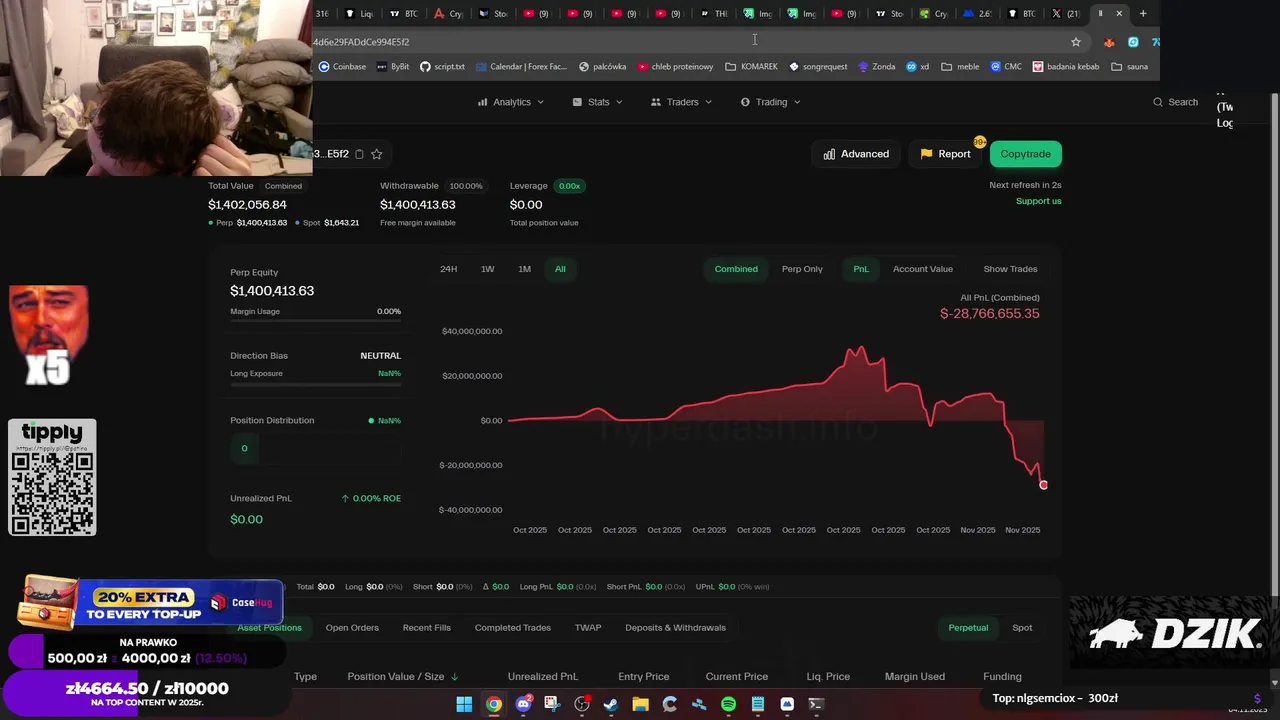Toggle Show Trades on chart
Screen dimensions: 1280x720
click(1010, 269)
